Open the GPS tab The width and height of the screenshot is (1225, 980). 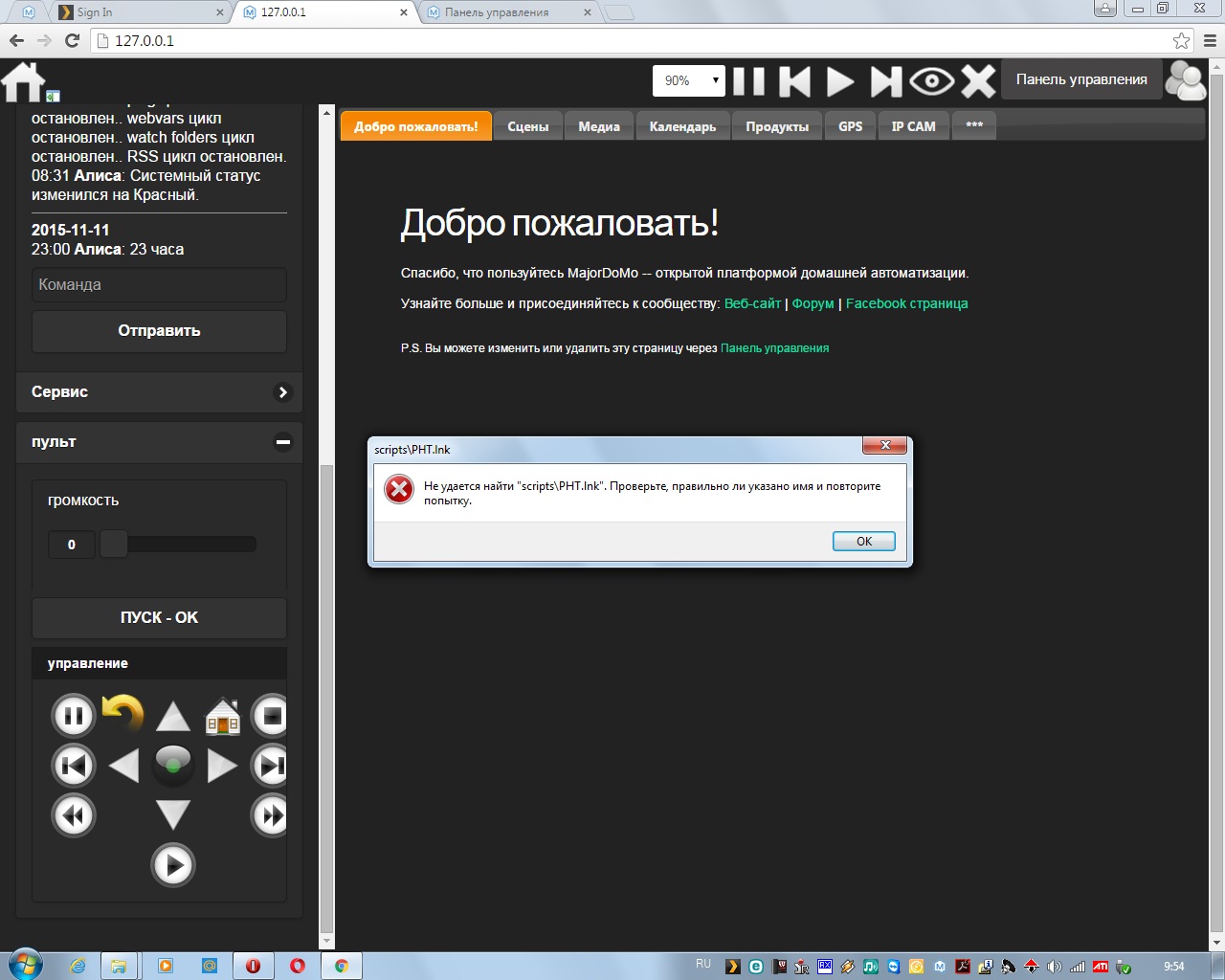850,125
